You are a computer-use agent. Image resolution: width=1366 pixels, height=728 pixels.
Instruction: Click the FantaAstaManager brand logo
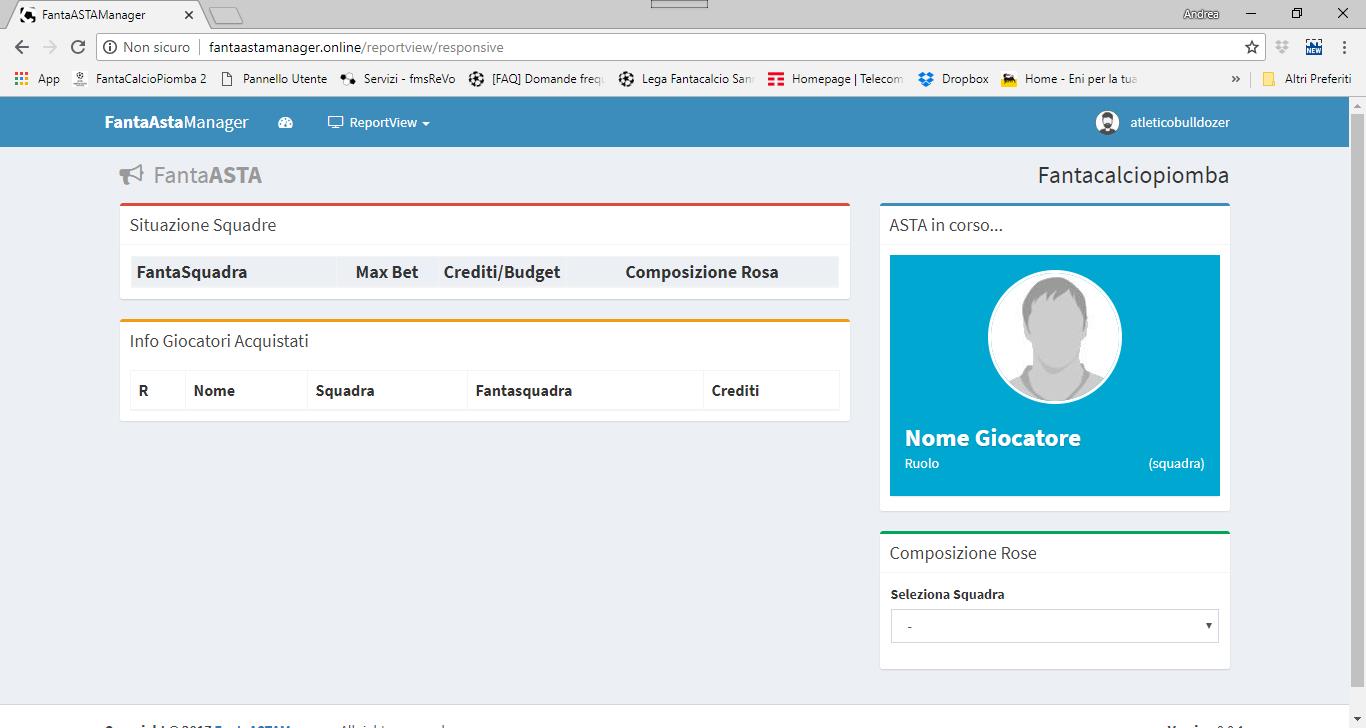[176, 123]
